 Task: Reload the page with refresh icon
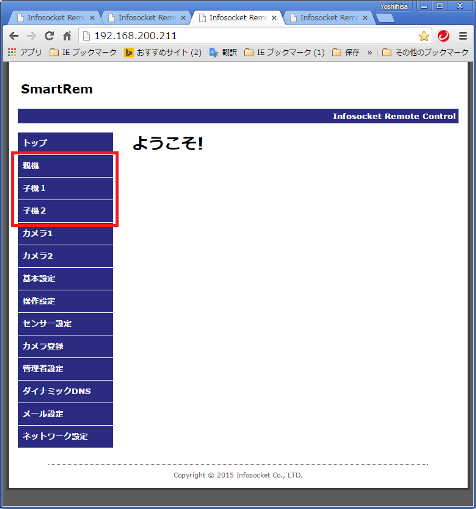[49, 36]
